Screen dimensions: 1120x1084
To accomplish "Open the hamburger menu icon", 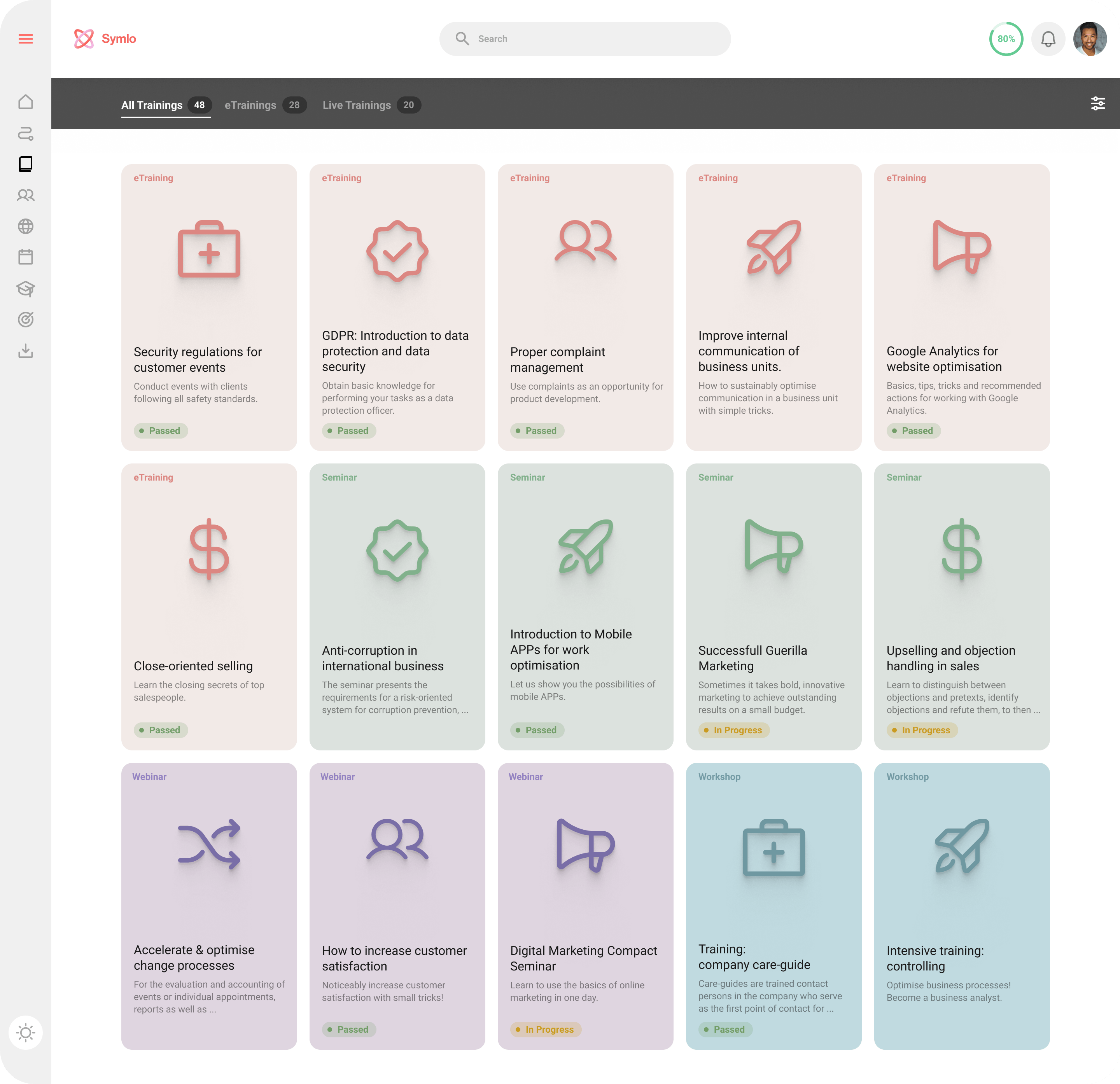I will coord(26,39).
